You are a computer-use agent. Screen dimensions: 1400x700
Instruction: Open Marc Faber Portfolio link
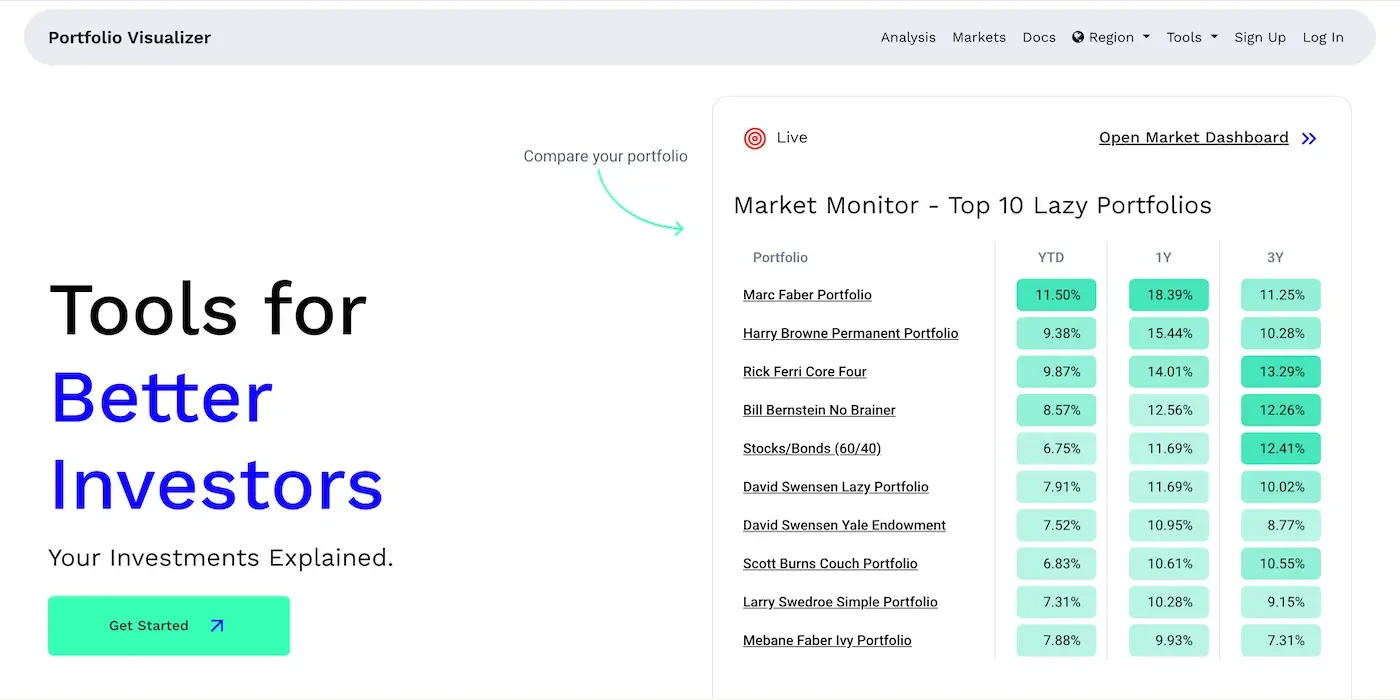[807, 295]
